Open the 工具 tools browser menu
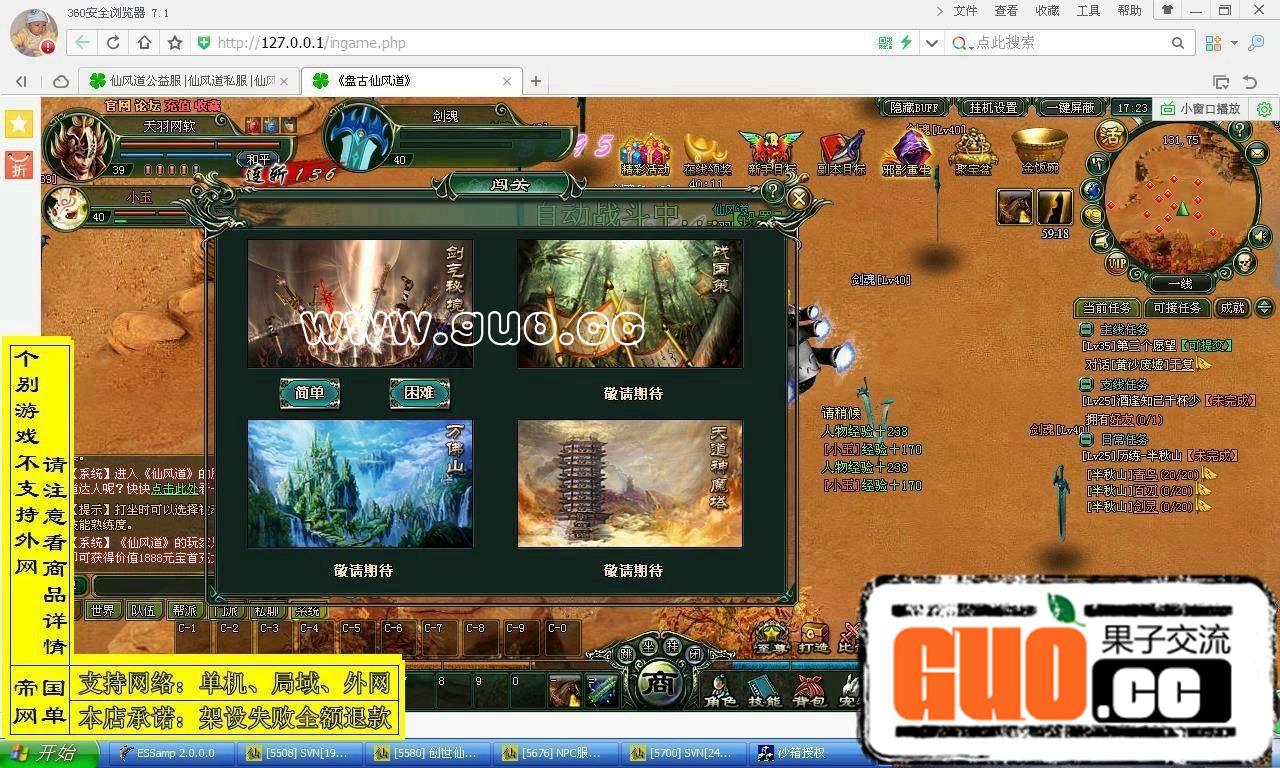Viewport: 1280px width, 768px height. (1088, 11)
